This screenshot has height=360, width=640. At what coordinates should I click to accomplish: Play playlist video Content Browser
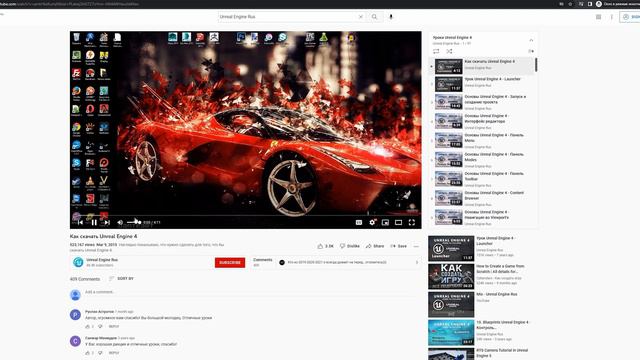pyautogui.click(x=482, y=198)
